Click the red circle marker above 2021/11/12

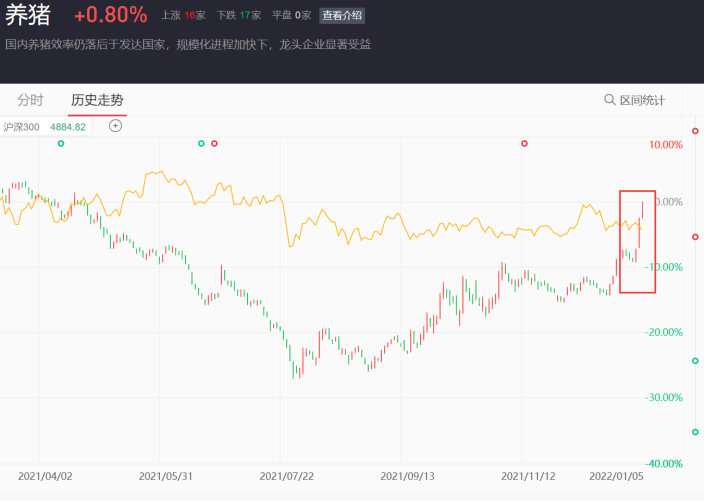point(524,144)
